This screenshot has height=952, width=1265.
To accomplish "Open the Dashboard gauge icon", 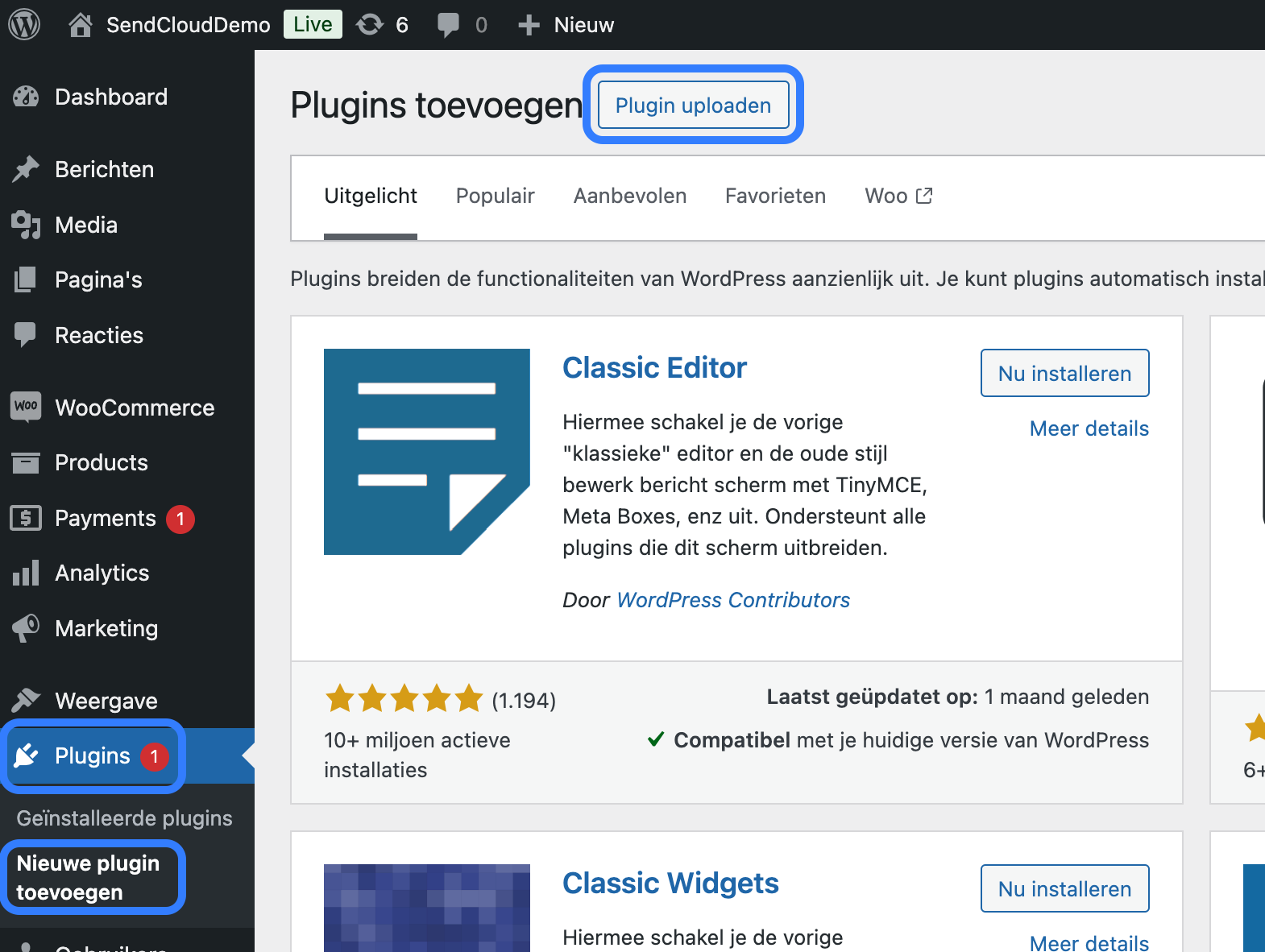I will coord(26,97).
